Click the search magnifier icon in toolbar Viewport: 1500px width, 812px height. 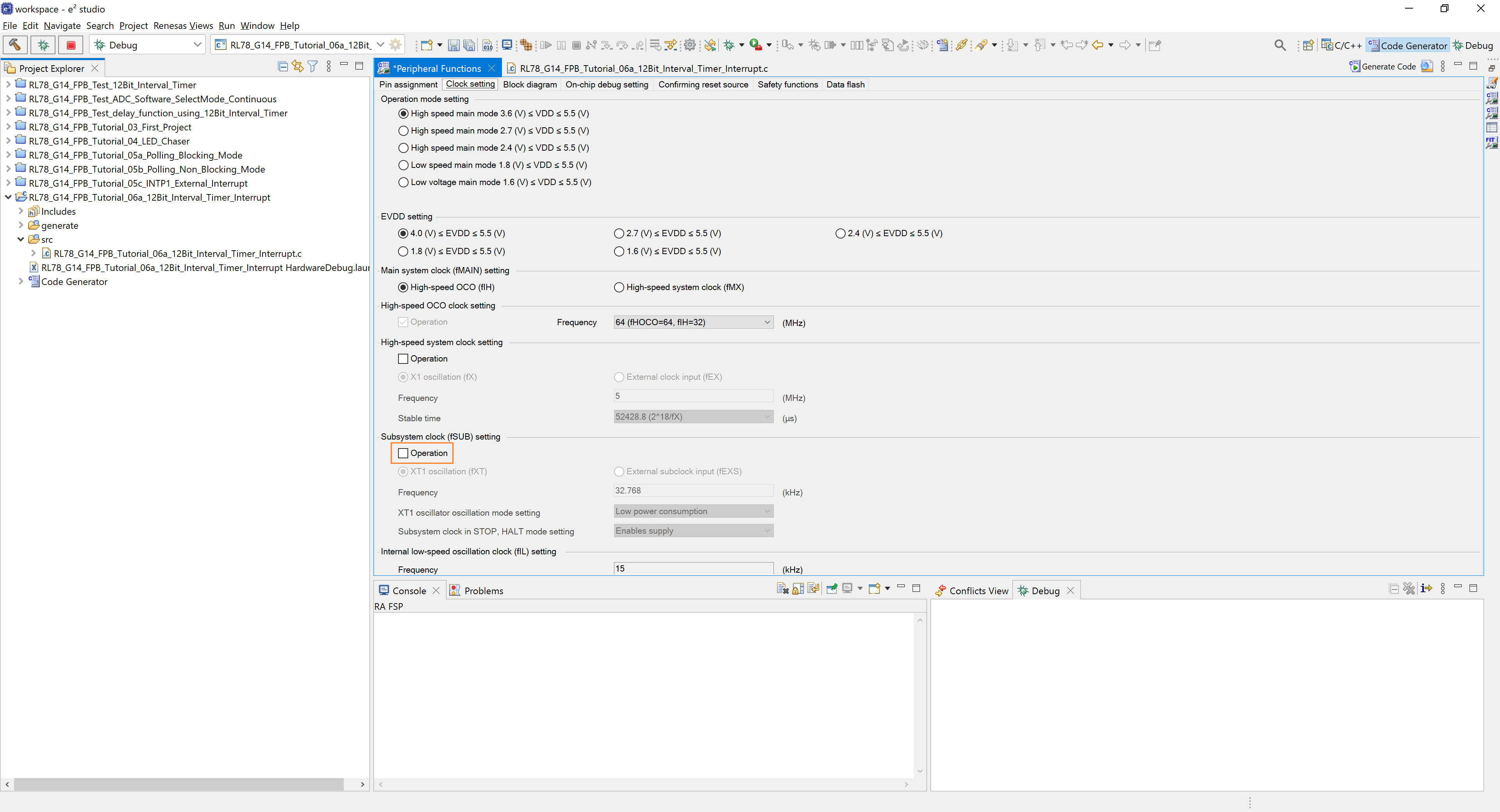(x=1280, y=45)
